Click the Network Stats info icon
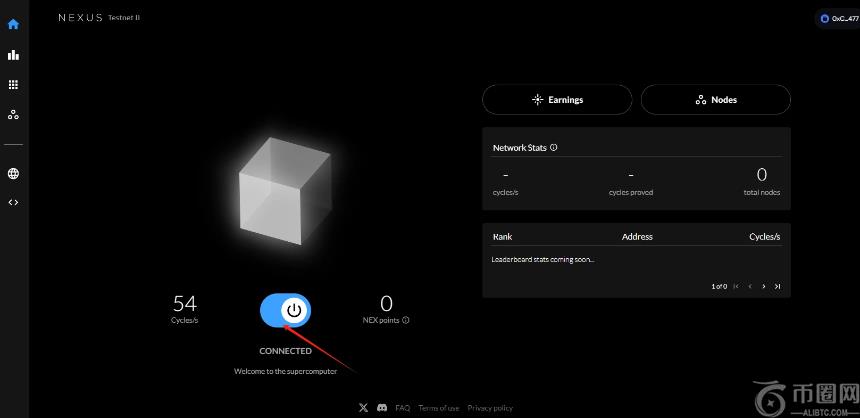Viewport: 860px width, 418px height. coord(554,148)
